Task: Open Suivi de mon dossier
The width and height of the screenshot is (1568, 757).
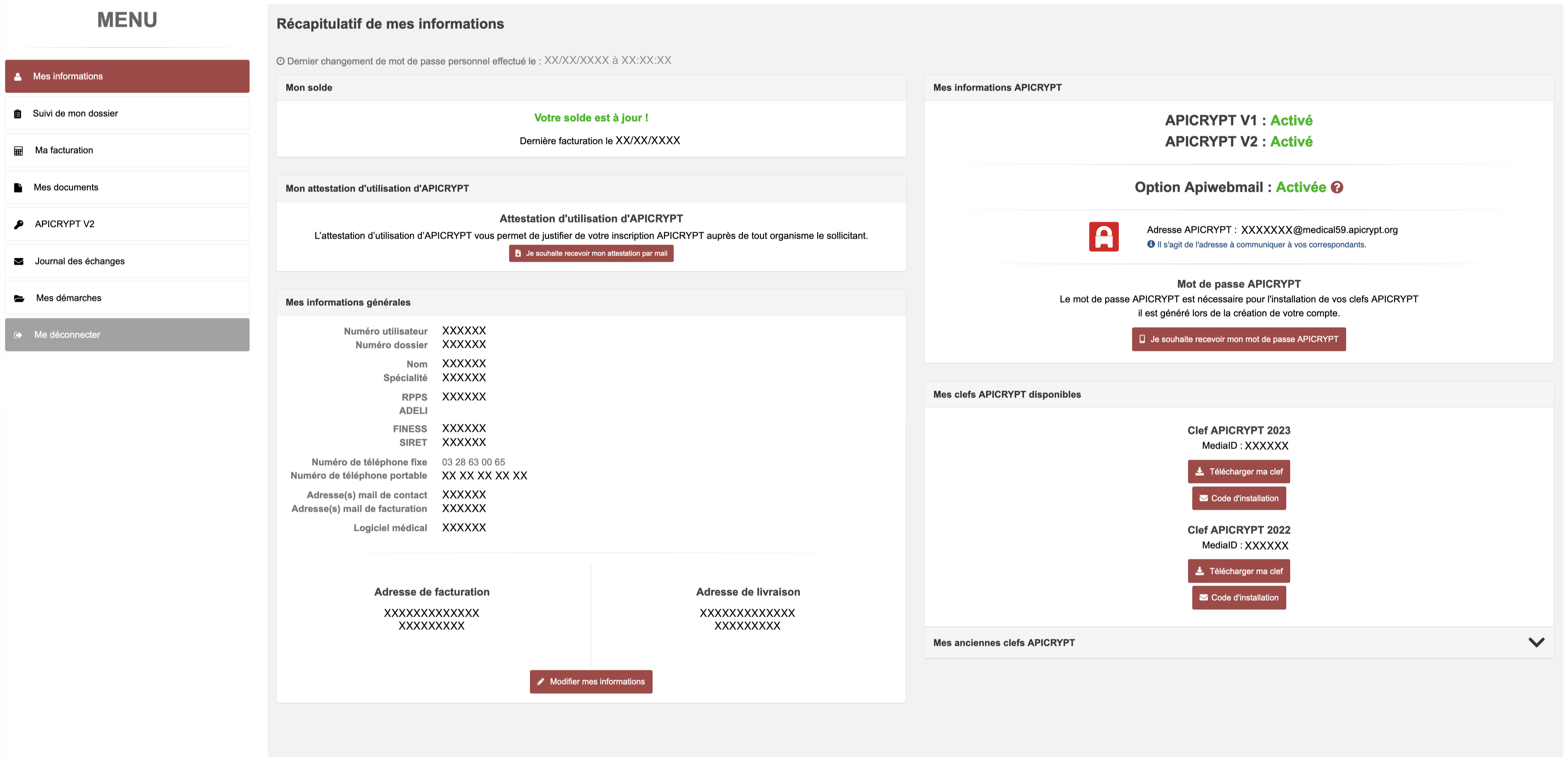Action: pos(127,113)
